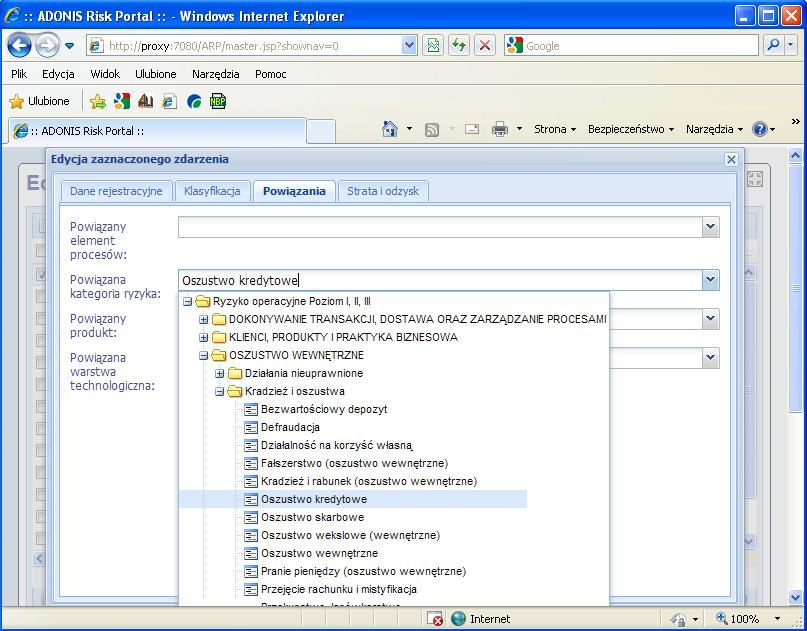Select Defraudacja tree item

pyautogui.click(x=290, y=427)
